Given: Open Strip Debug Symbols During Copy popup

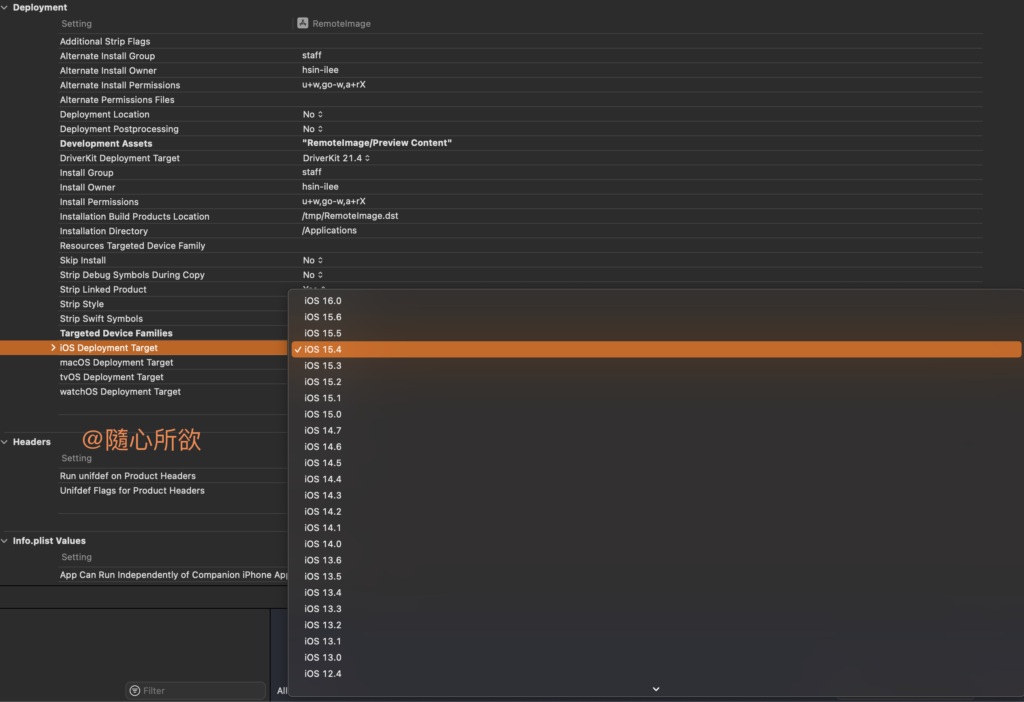Looking at the screenshot, I should tap(313, 275).
